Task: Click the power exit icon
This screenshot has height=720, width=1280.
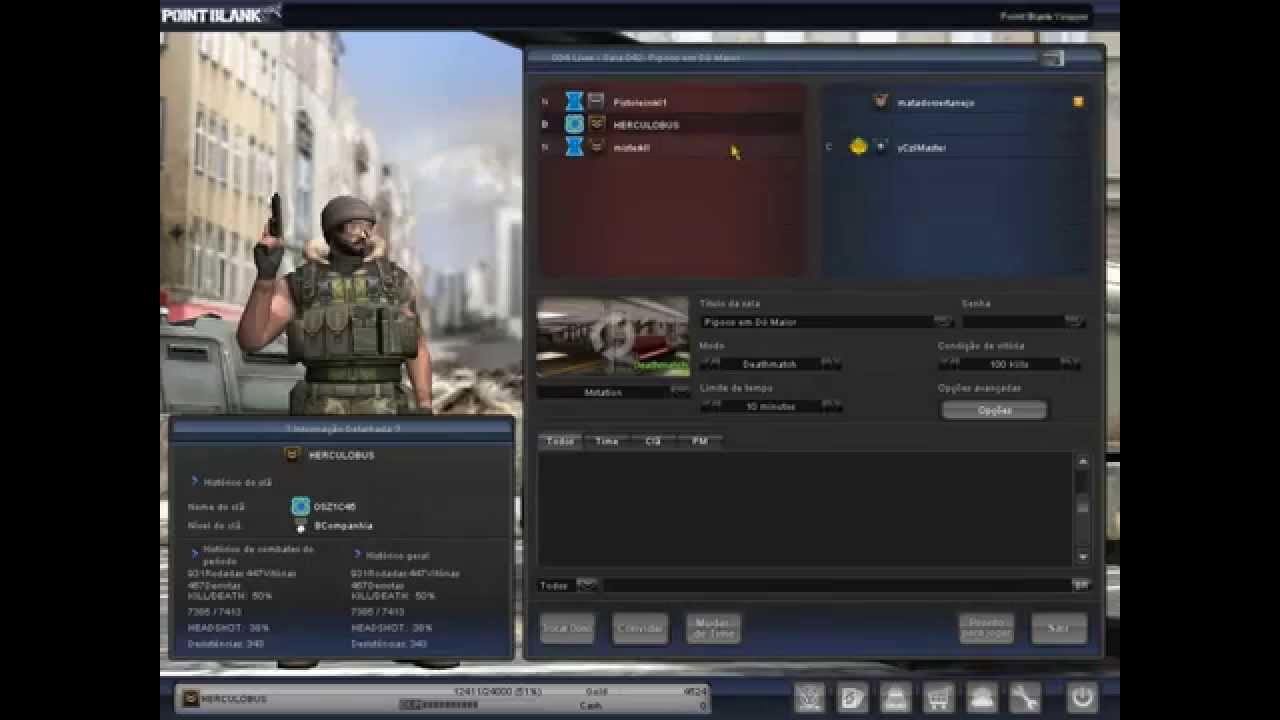Action: point(1082,697)
